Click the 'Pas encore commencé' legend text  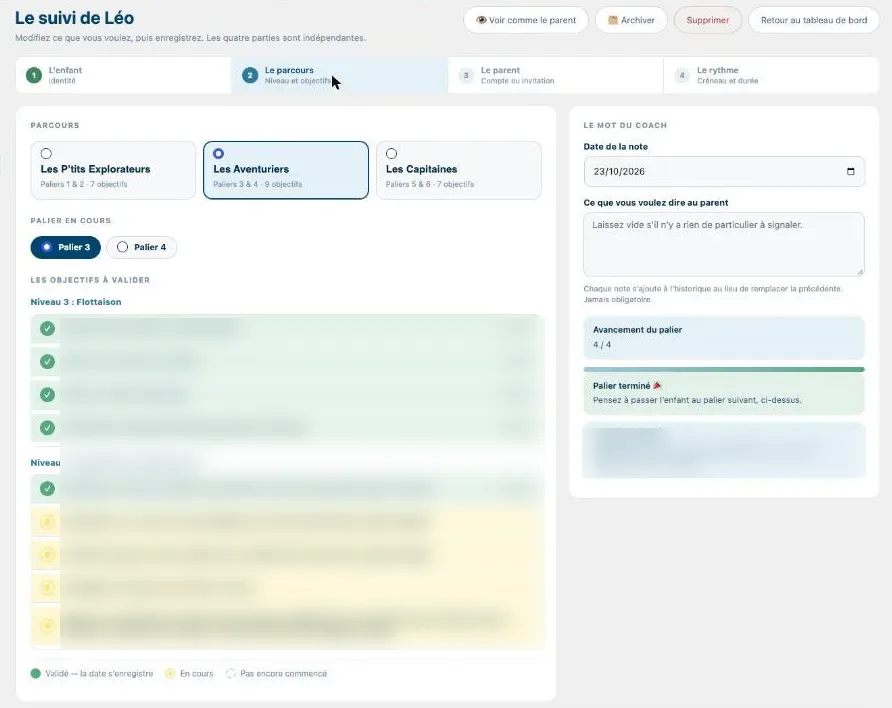pos(283,673)
